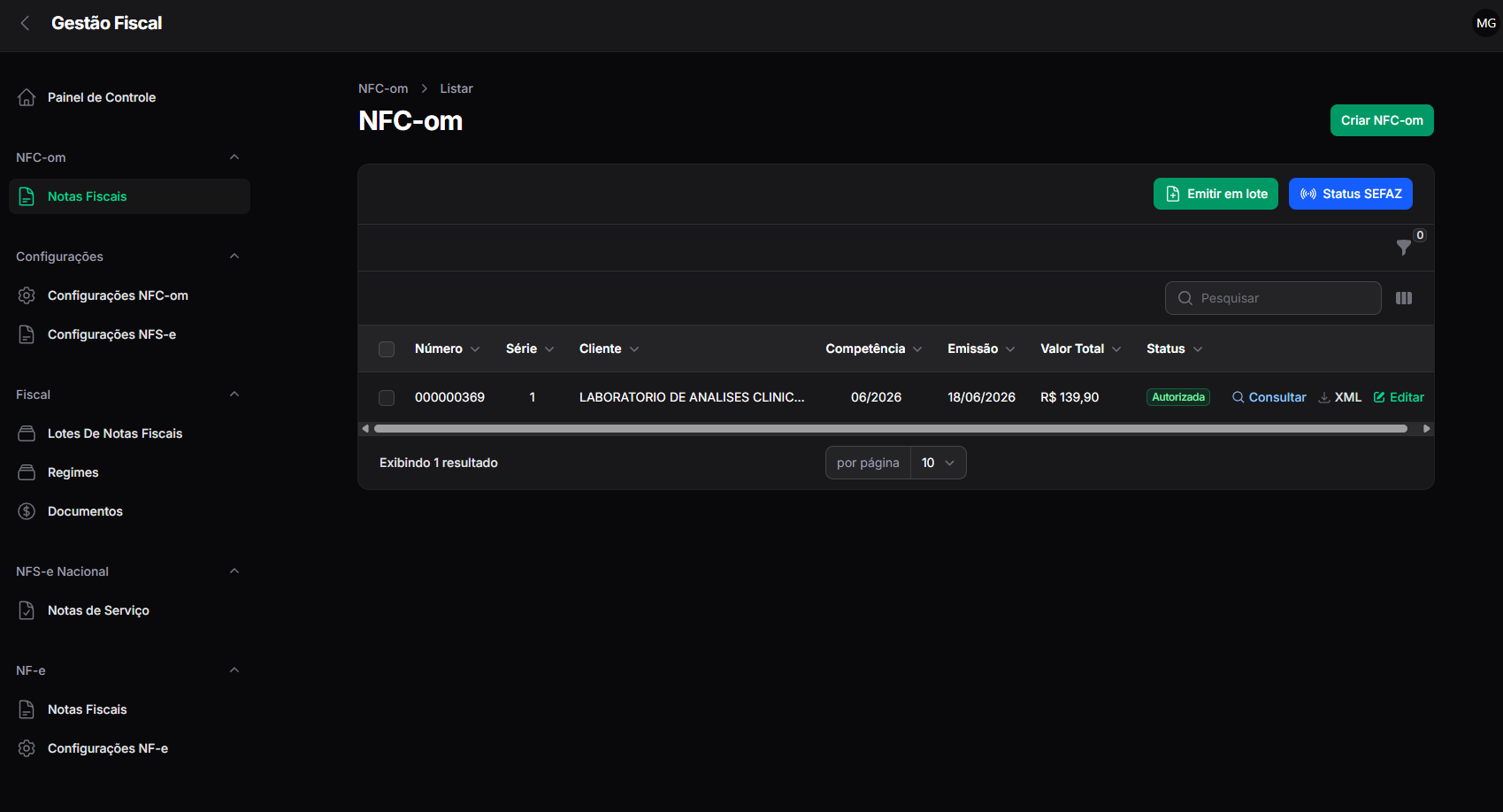The height and width of the screenshot is (812, 1503).
Task: Sort by the Série column
Action: tap(530, 349)
